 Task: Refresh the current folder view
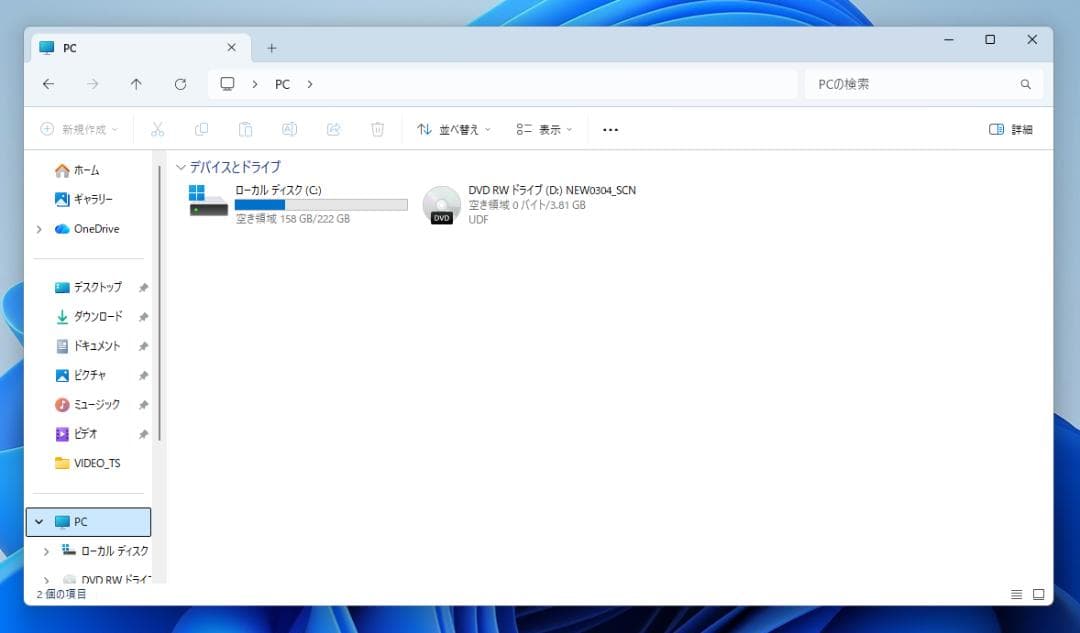click(180, 84)
